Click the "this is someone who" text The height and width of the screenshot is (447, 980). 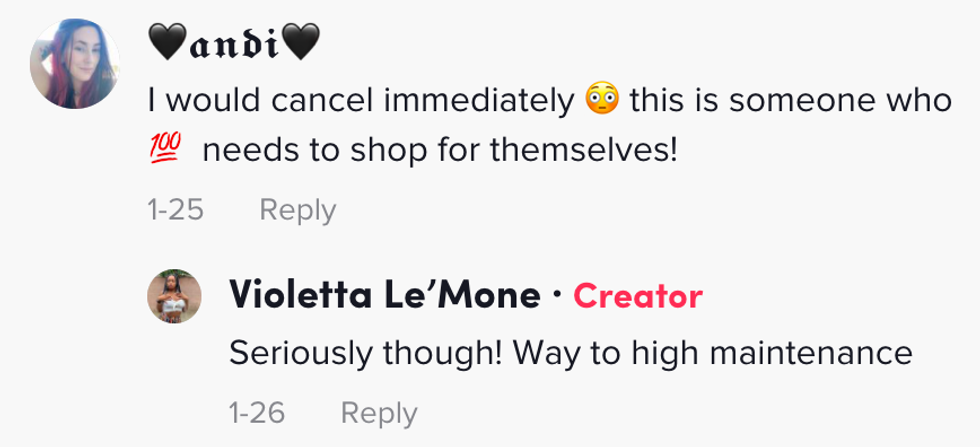click(789, 101)
